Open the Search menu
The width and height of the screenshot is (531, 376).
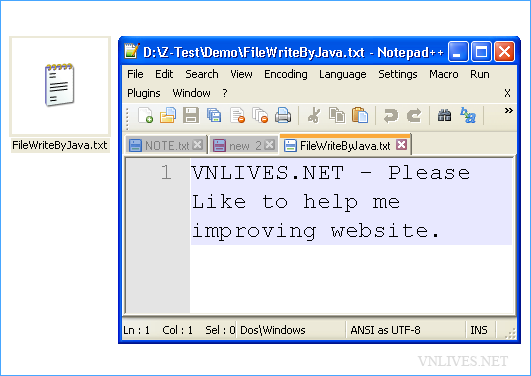click(201, 74)
